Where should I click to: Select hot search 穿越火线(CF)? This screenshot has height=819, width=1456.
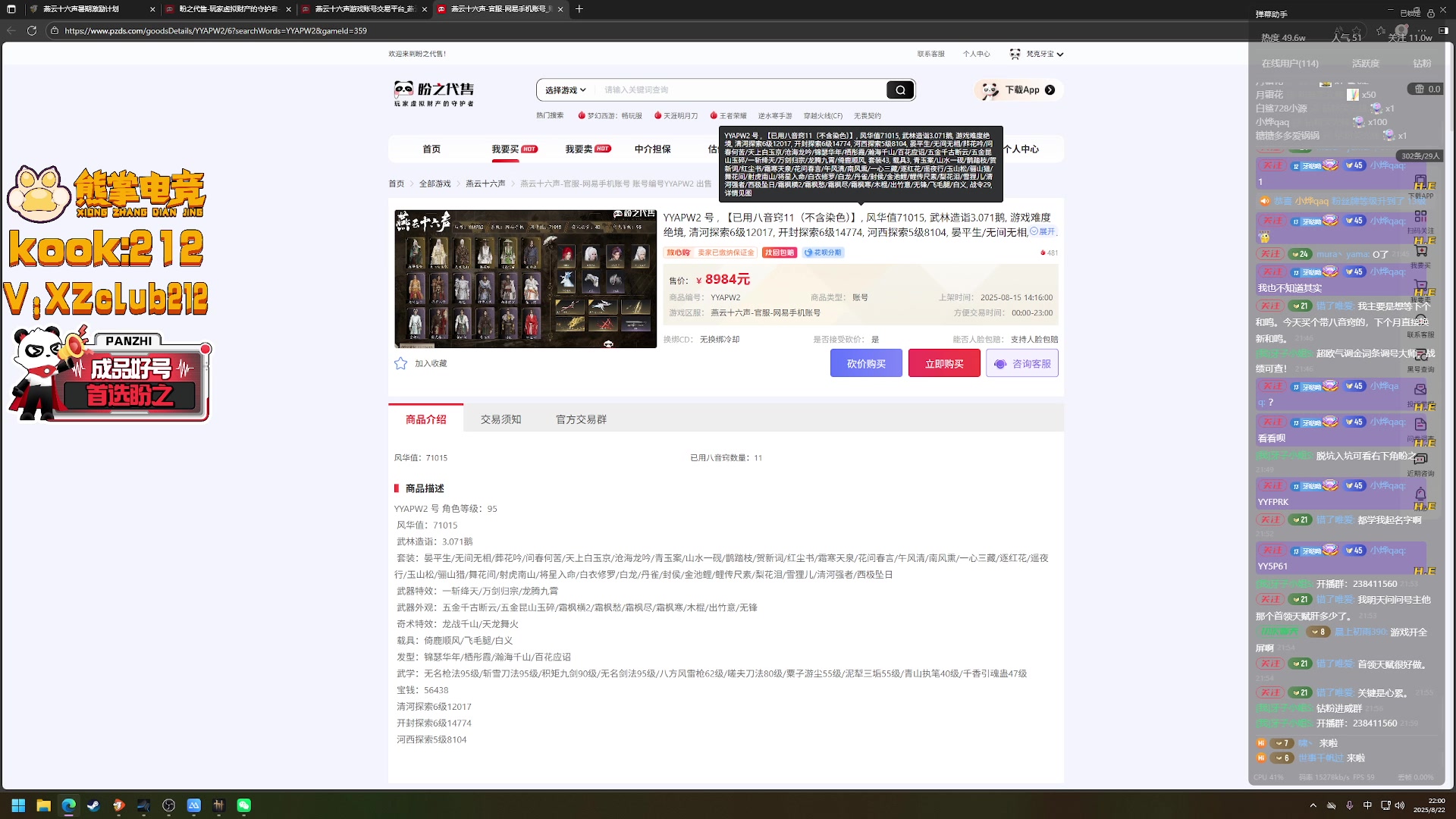click(x=823, y=116)
